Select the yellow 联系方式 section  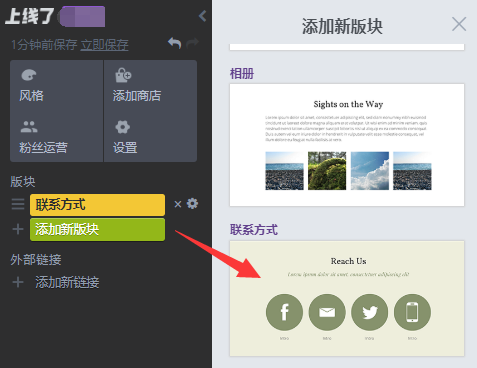coord(97,205)
